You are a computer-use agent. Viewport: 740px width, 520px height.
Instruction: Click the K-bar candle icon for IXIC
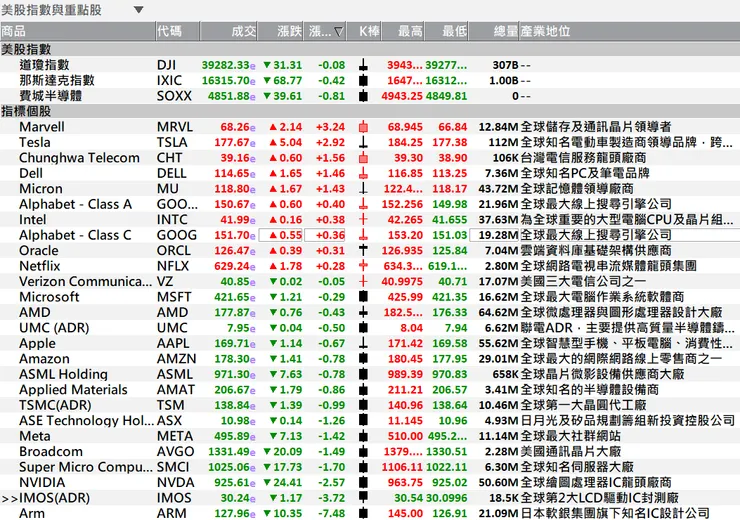(x=363, y=81)
